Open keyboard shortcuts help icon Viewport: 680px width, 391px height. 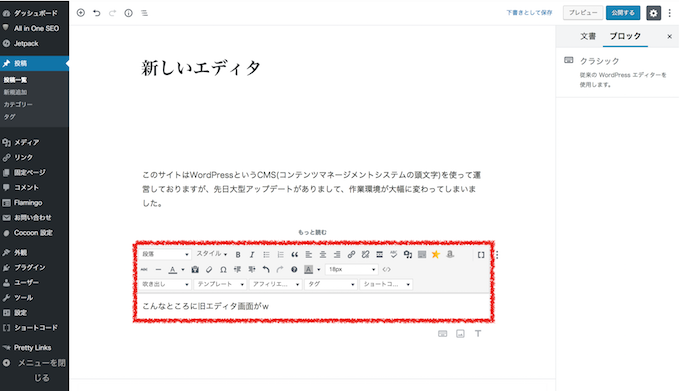[294, 270]
